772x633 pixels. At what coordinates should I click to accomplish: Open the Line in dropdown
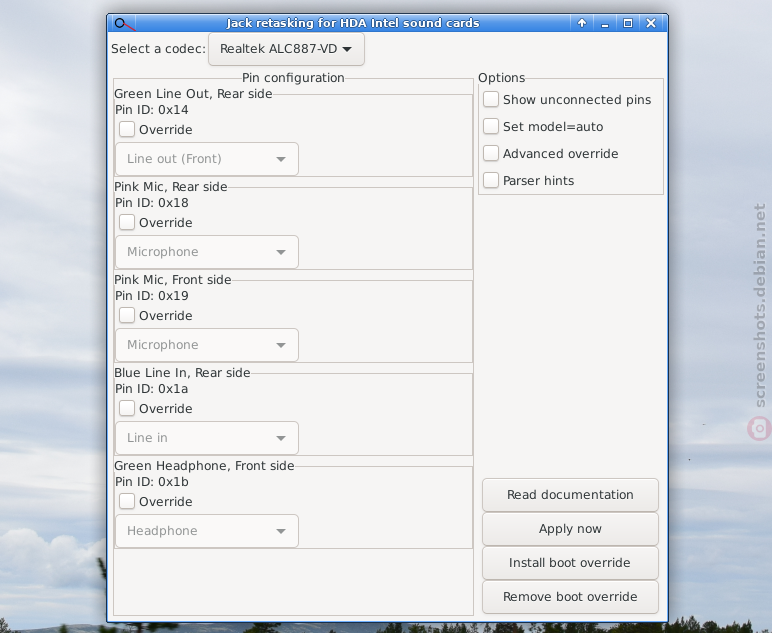[x=207, y=438]
